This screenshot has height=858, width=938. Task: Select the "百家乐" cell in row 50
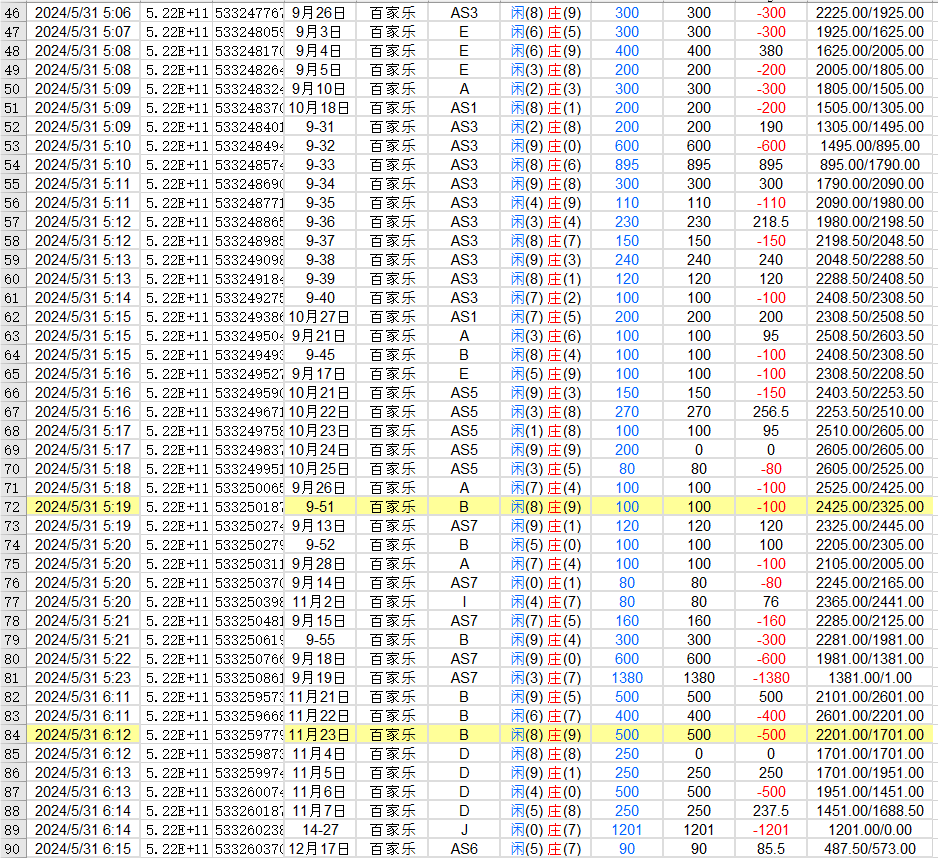pyautogui.click(x=397, y=88)
